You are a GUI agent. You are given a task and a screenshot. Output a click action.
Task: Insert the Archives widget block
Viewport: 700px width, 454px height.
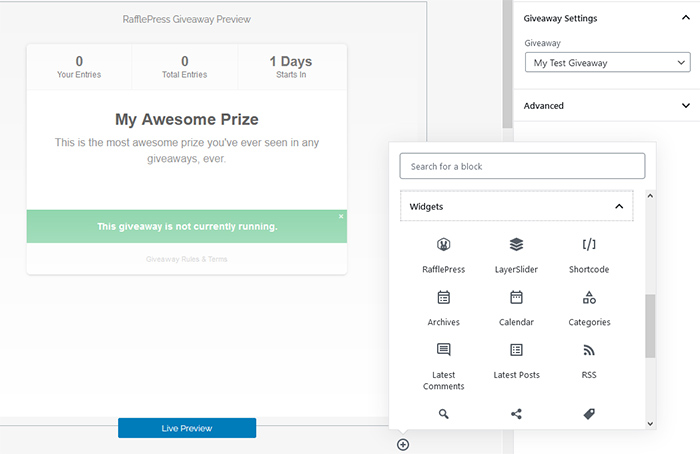[443, 308]
